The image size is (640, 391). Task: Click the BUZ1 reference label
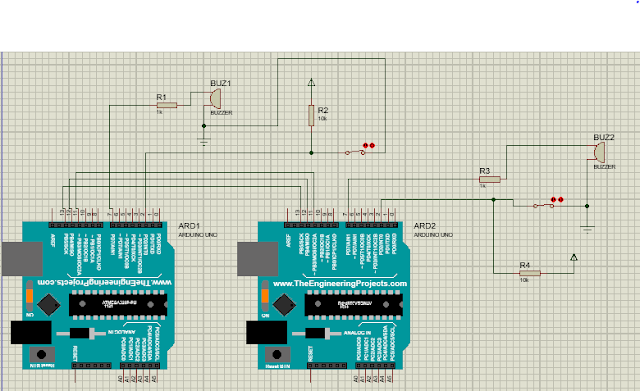(220, 83)
